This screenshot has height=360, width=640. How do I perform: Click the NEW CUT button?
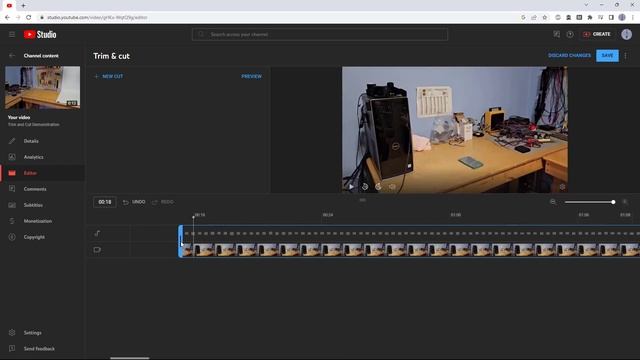tap(109, 76)
